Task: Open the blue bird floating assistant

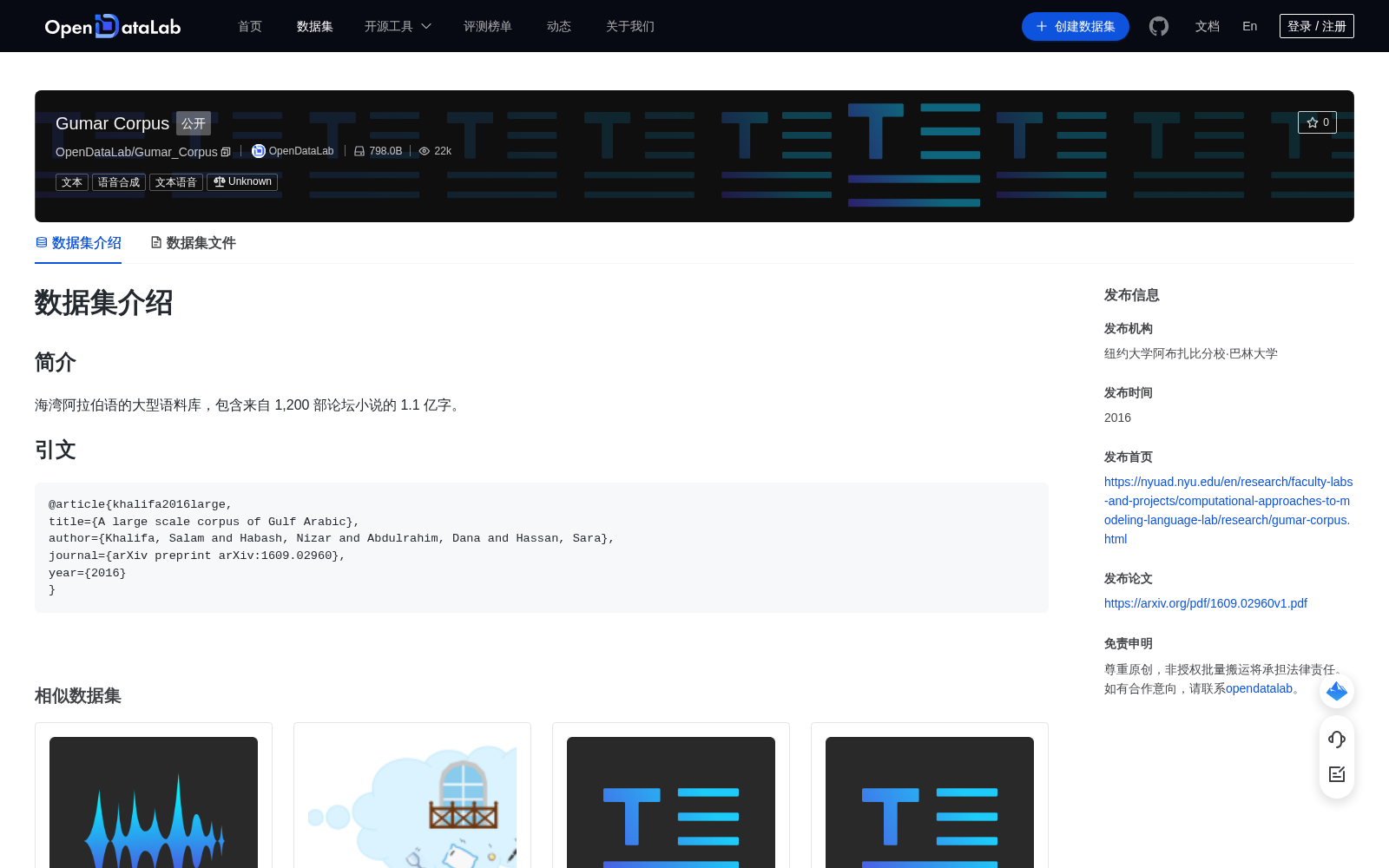Action: click(x=1337, y=691)
